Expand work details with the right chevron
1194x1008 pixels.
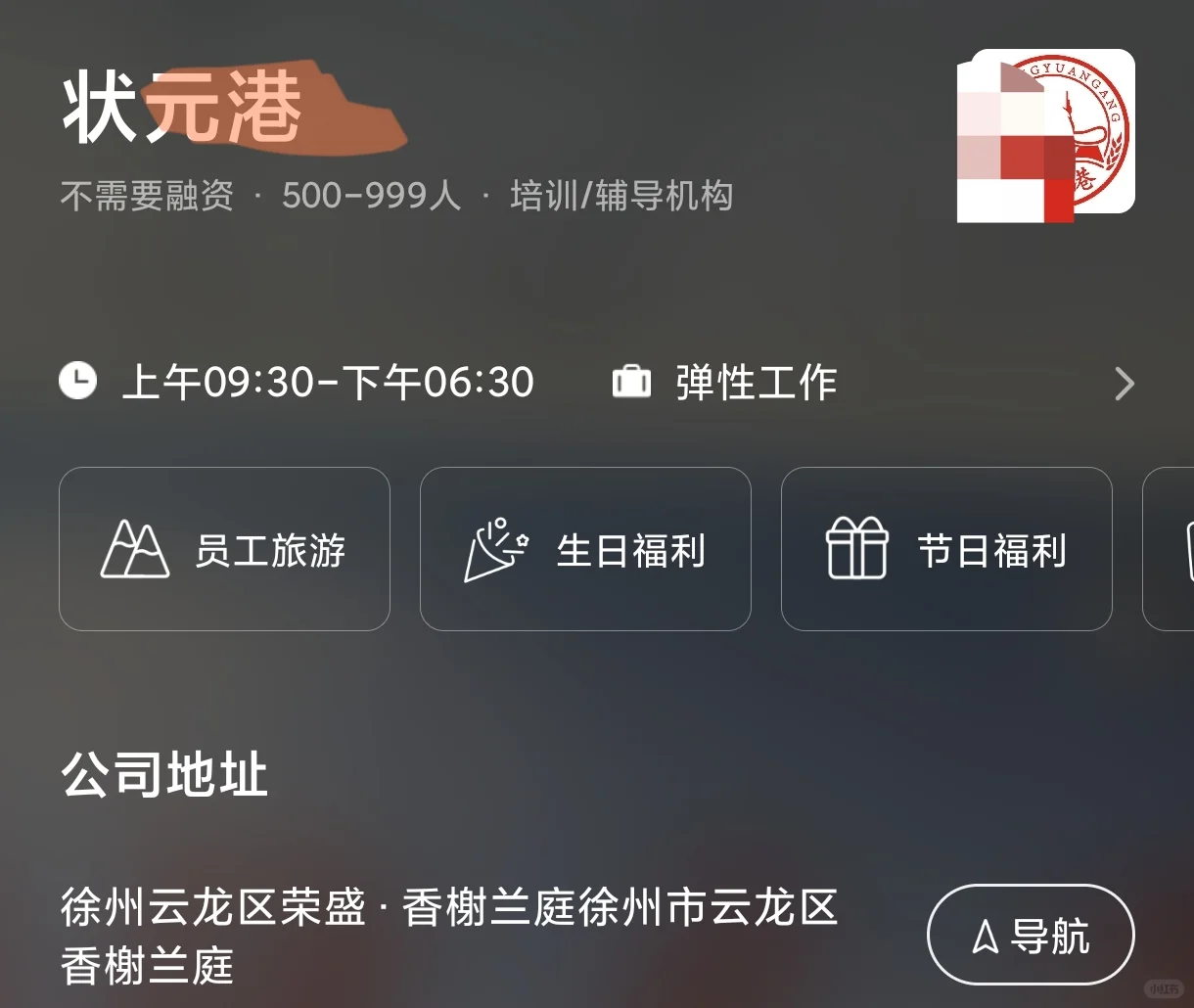(x=1125, y=384)
